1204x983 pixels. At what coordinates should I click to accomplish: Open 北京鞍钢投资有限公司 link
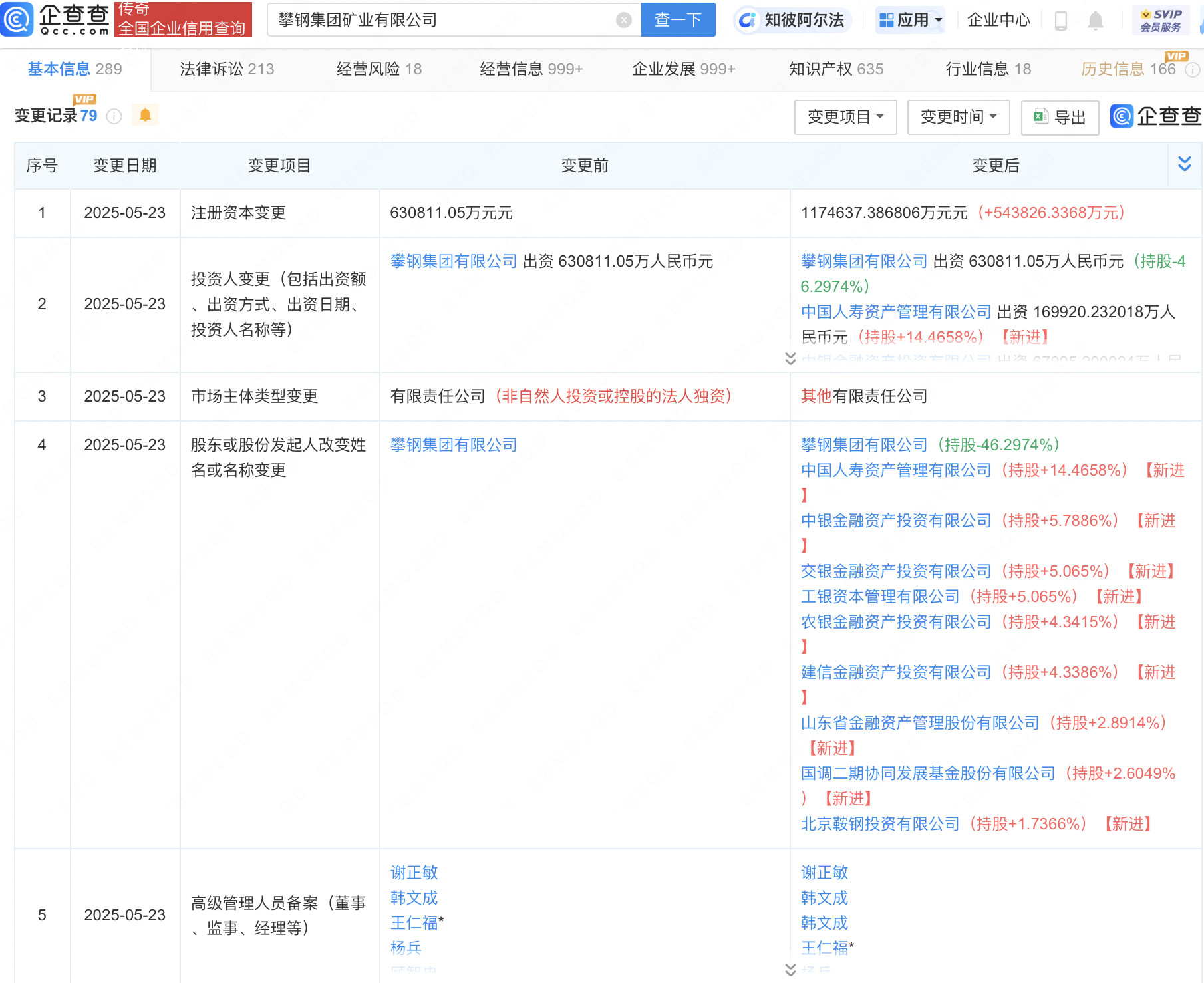tap(880, 824)
